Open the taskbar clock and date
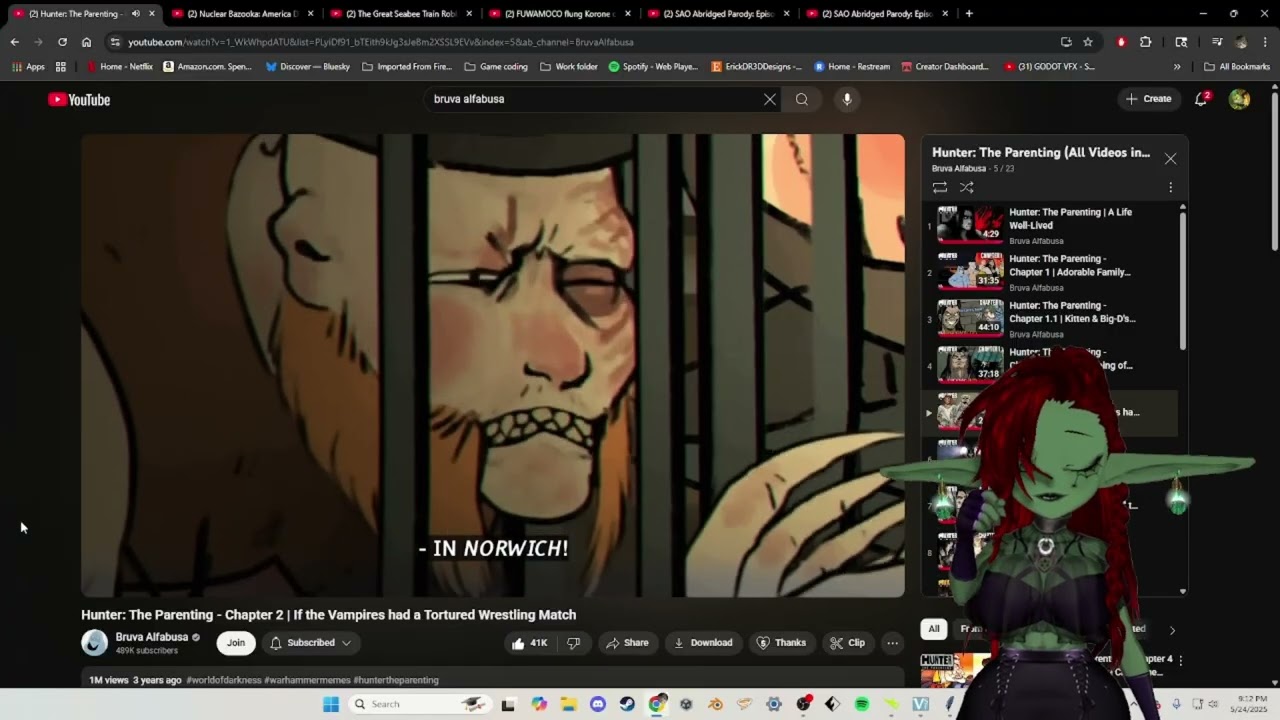This screenshot has height=720, width=1280. pyautogui.click(x=1251, y=704)
